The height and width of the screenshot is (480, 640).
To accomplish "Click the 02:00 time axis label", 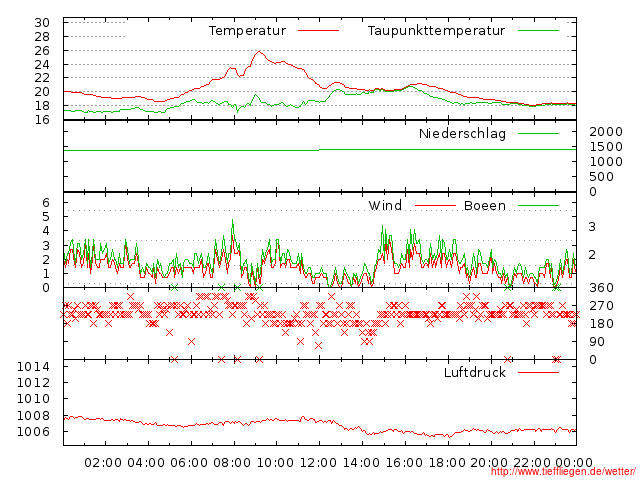I will pos(103,463).
